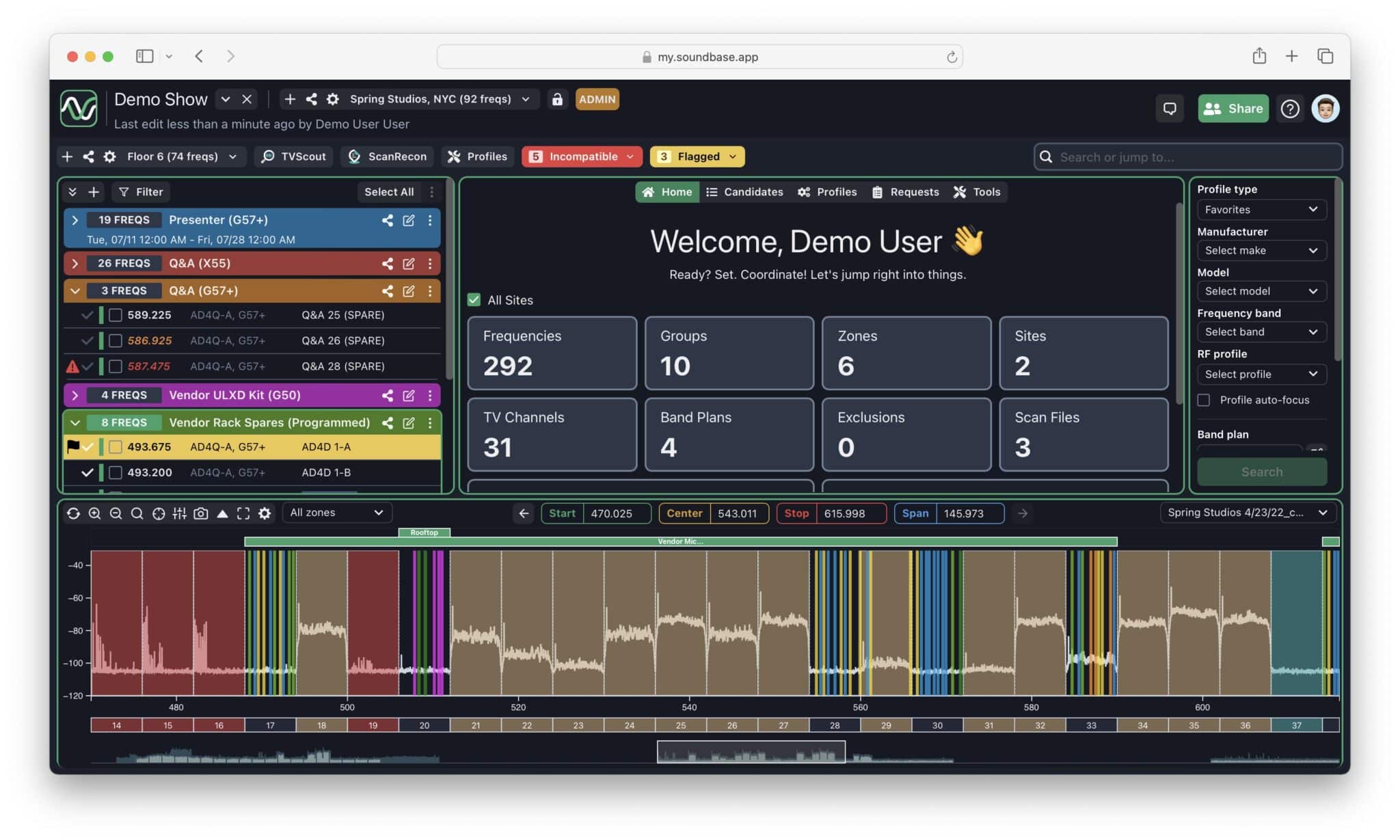The width and height of the screenshot is (1400, 840).
Task: Expand the Vendor ULXD Kit (G50) group
Action: pyautogui.click(x=75, y=395)
